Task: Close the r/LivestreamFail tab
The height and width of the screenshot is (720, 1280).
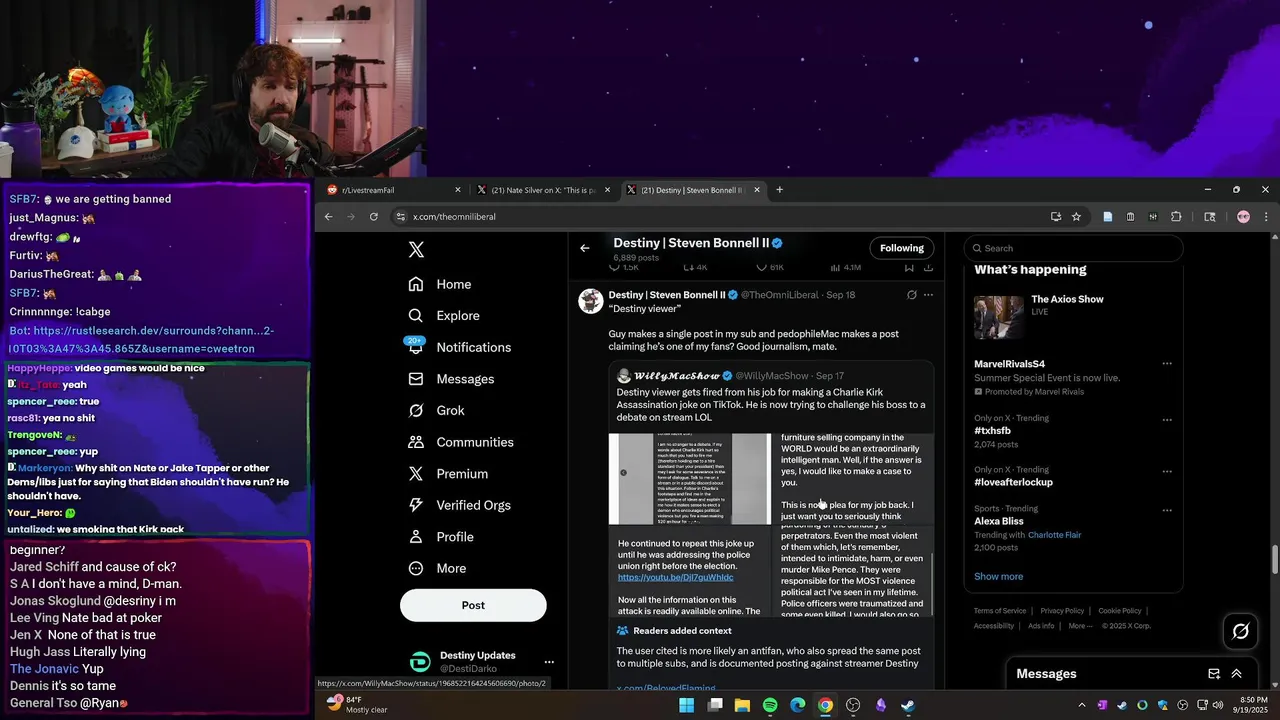Action: (458, 190)
